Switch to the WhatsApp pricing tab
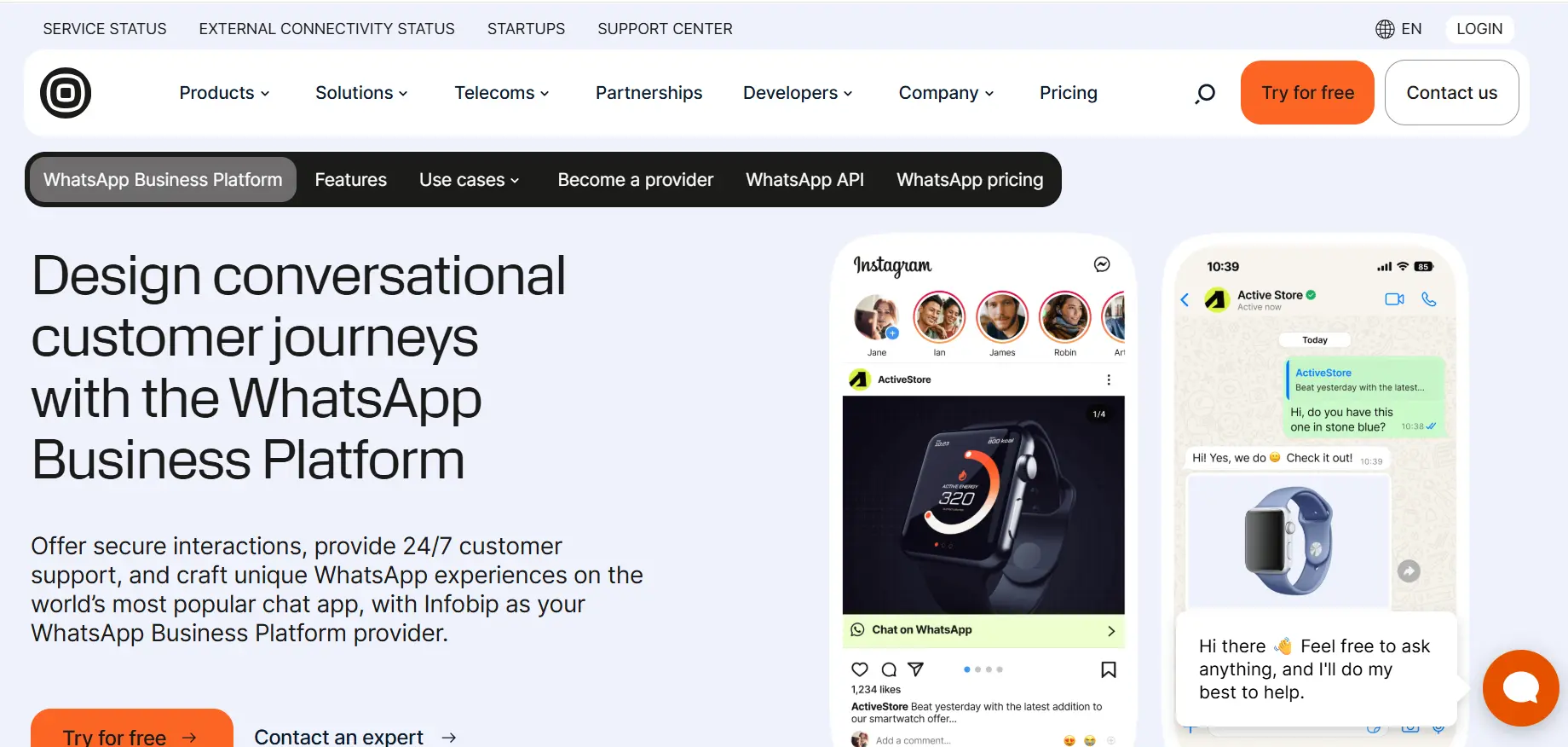 coord(970,179)
